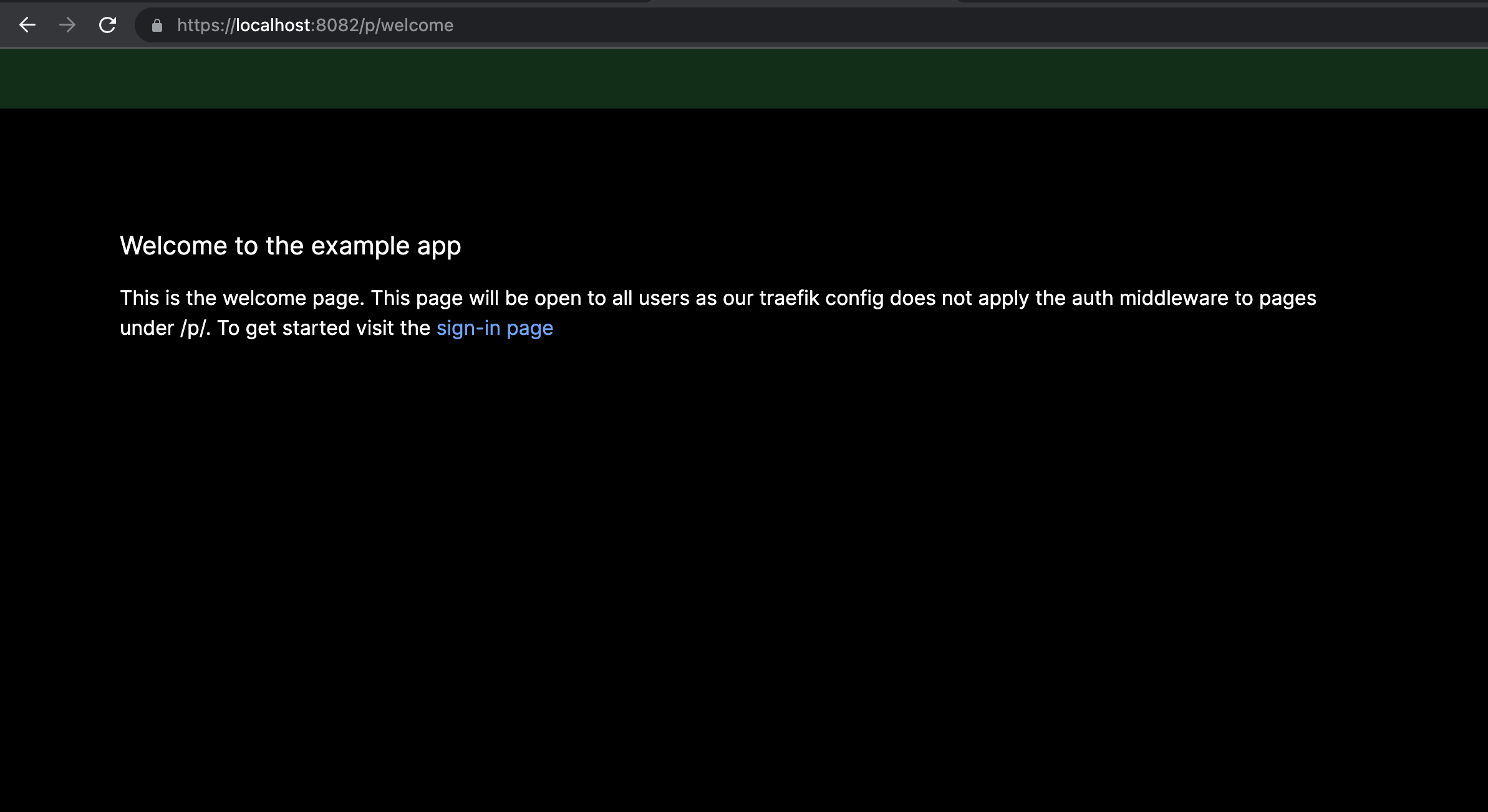Click 'localhost' in the address bar
1488x812 pixels.
point(273,26)
